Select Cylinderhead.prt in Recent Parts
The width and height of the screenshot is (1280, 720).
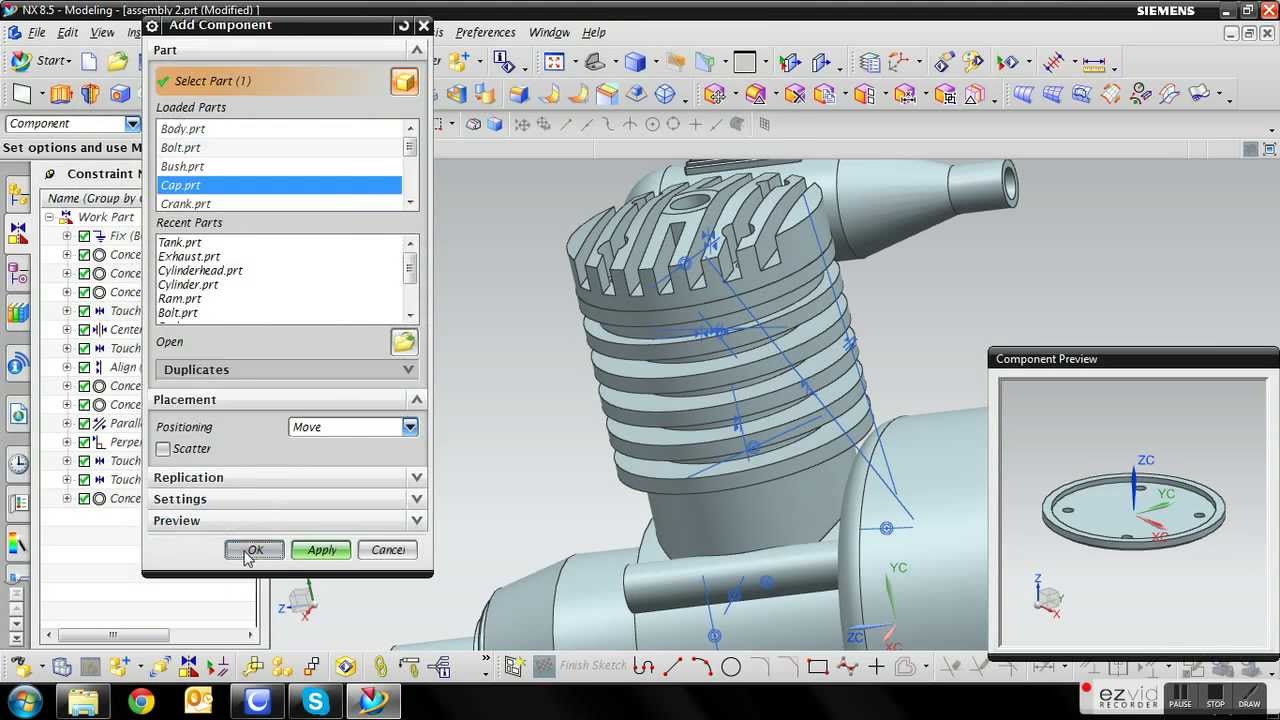click(200, 271)
